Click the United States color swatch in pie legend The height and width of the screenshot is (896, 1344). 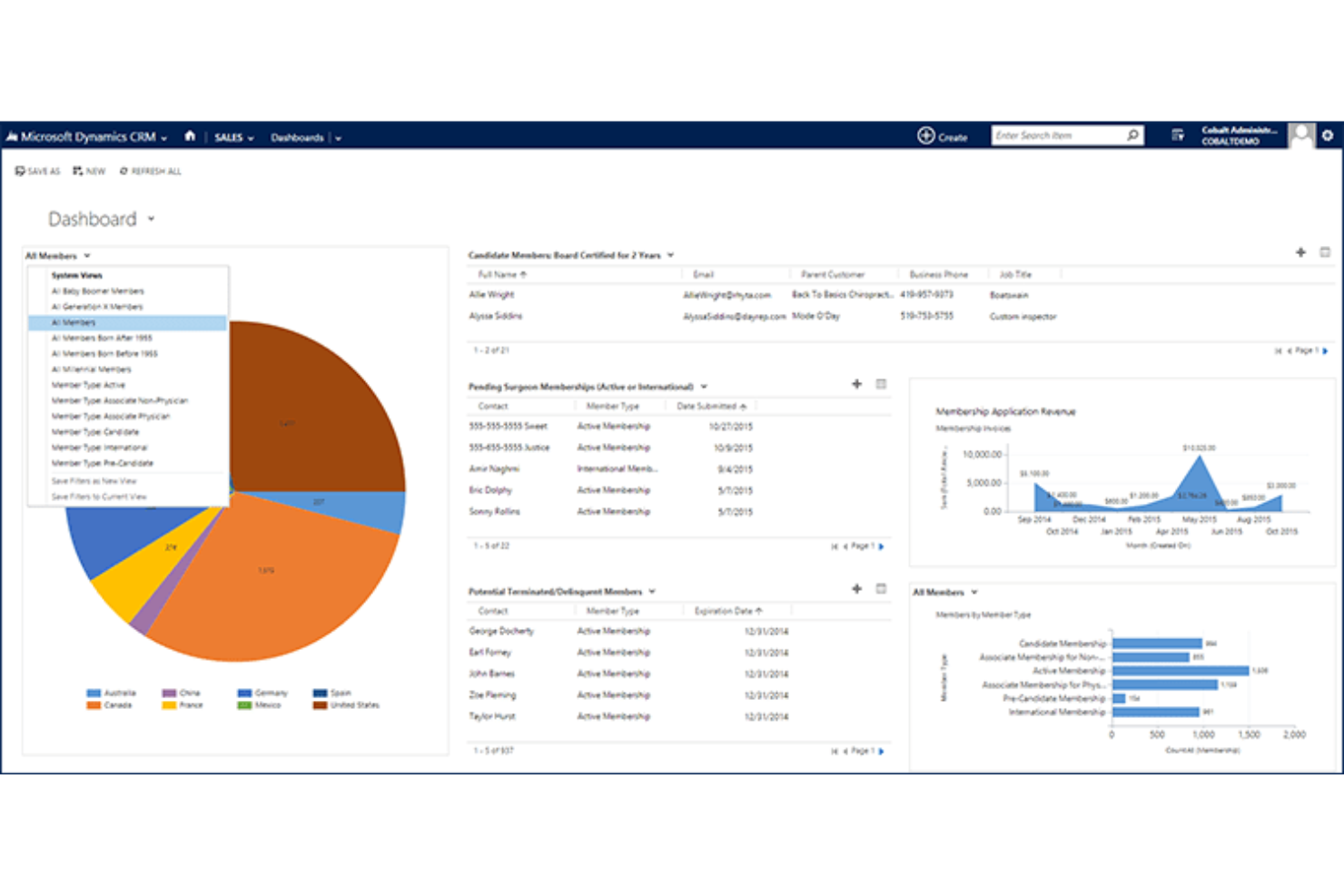click(319, 704)
